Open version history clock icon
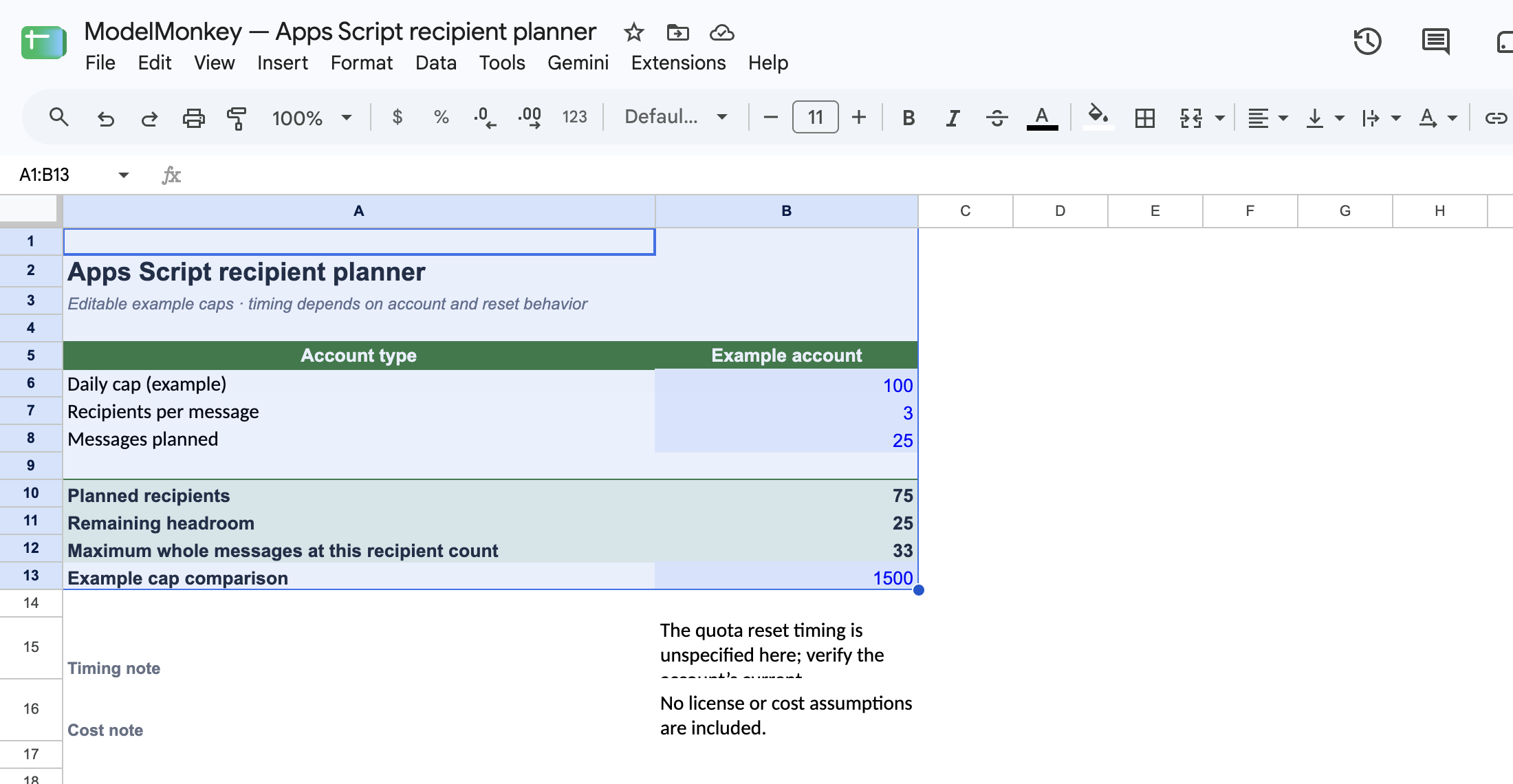The width and height of the screenshot is (1513, 784). click(x=1367, y=41)
